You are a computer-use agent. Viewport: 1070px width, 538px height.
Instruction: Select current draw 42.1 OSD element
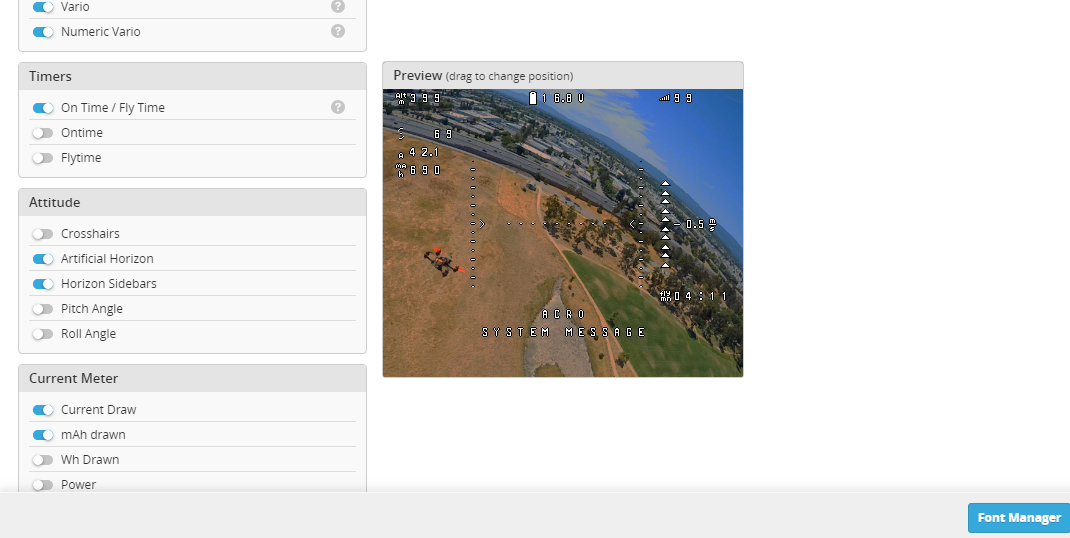click(418, 152)
